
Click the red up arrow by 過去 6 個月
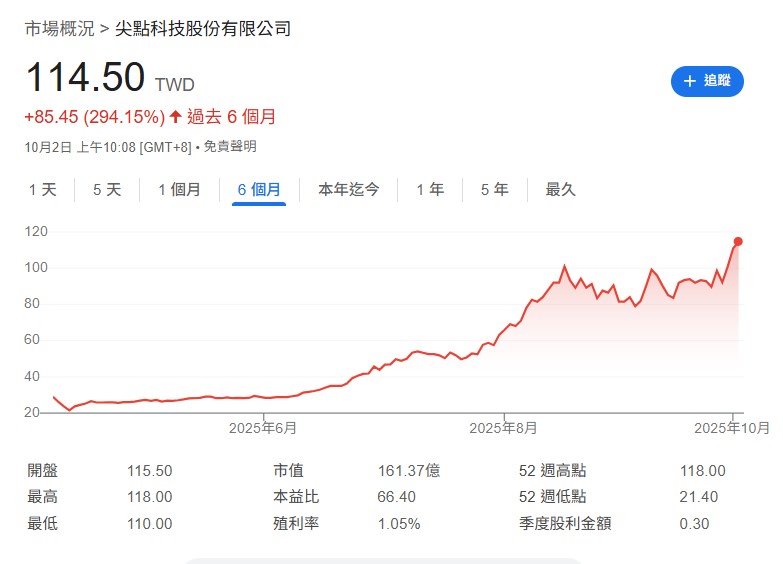[175, 117]
